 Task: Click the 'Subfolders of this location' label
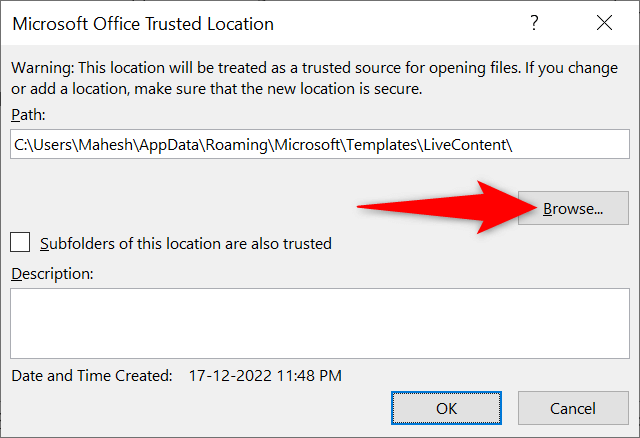coord(185,243)
